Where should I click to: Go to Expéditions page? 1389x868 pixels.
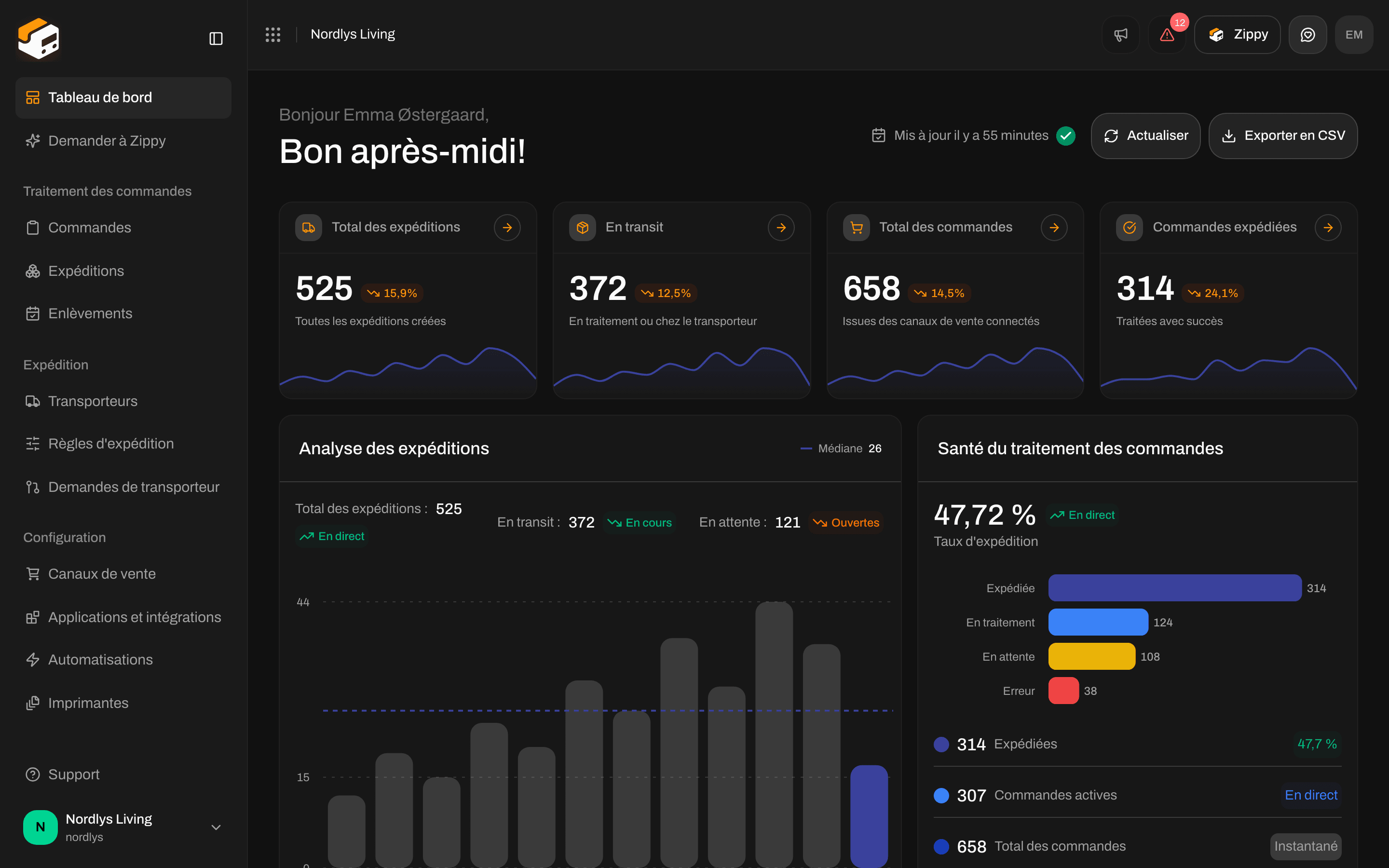[123, 271]
